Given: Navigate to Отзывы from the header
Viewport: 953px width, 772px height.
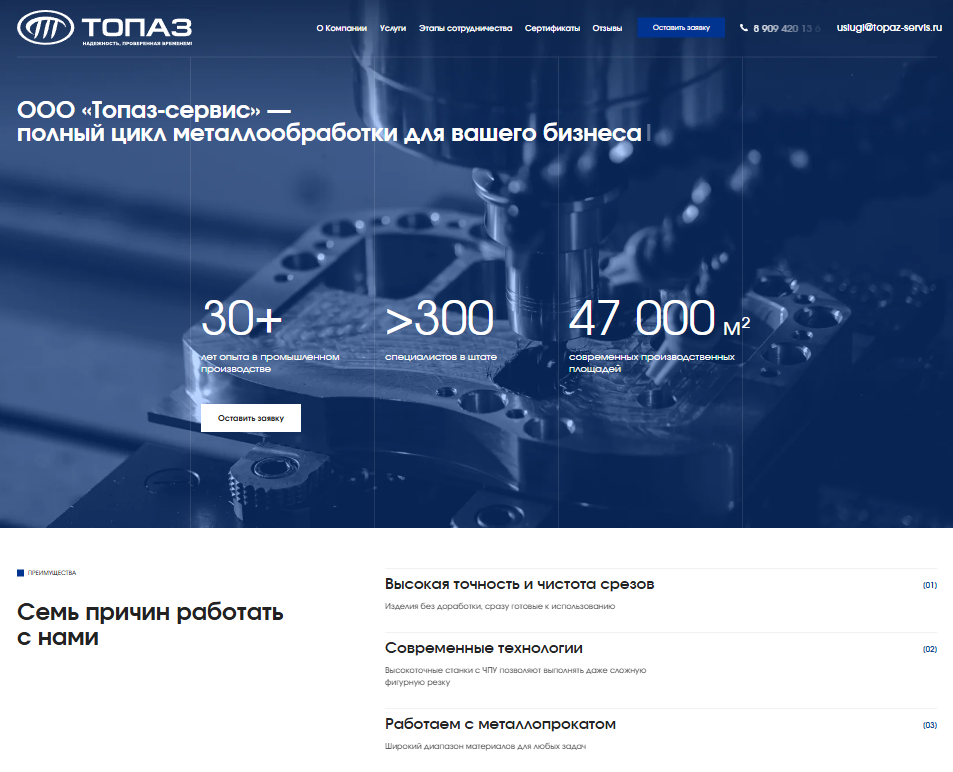Looking at the screenshot, I should [x=607, y=28].
